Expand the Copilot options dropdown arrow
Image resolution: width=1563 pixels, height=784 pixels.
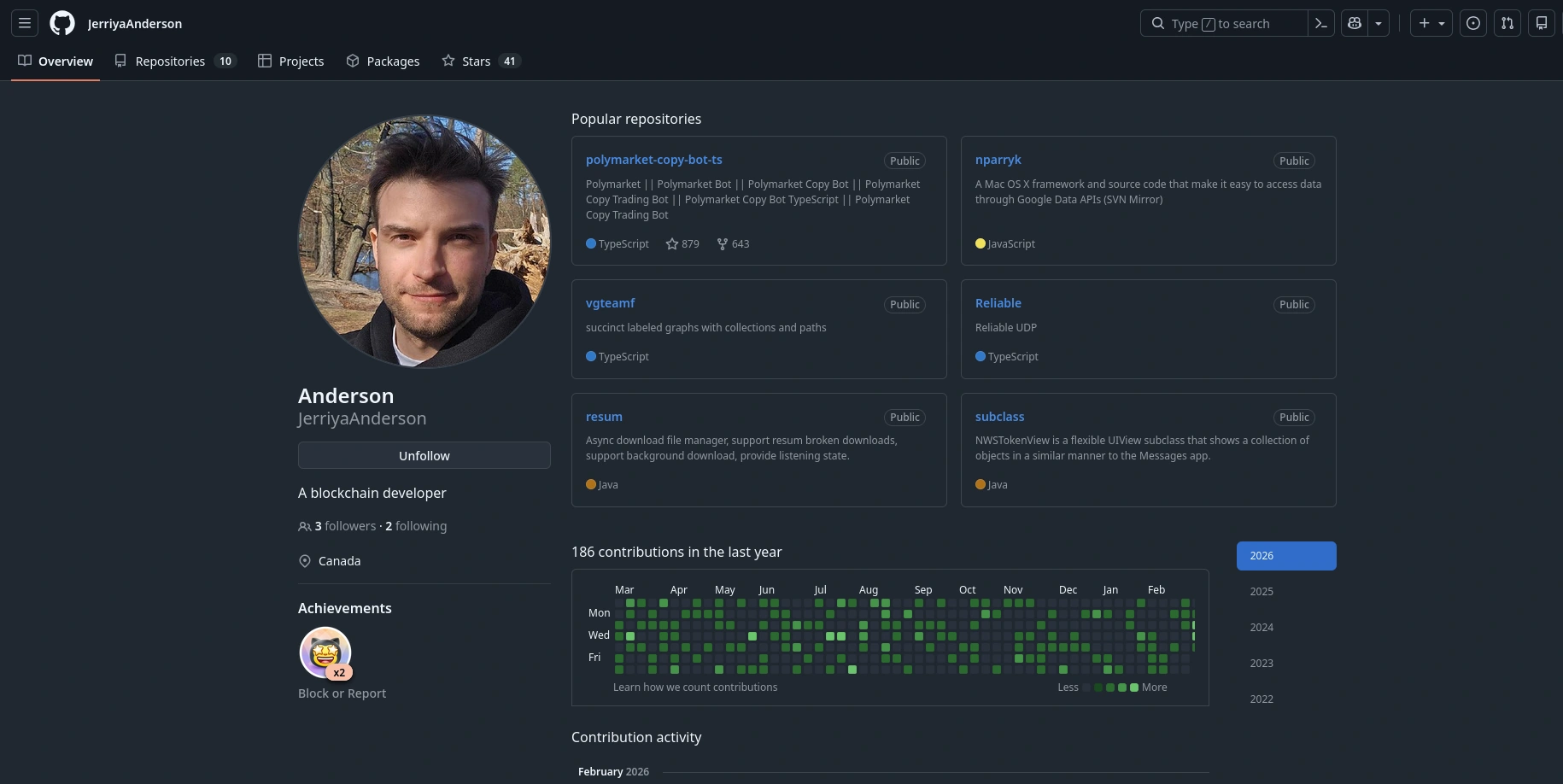pos(1378,23)
